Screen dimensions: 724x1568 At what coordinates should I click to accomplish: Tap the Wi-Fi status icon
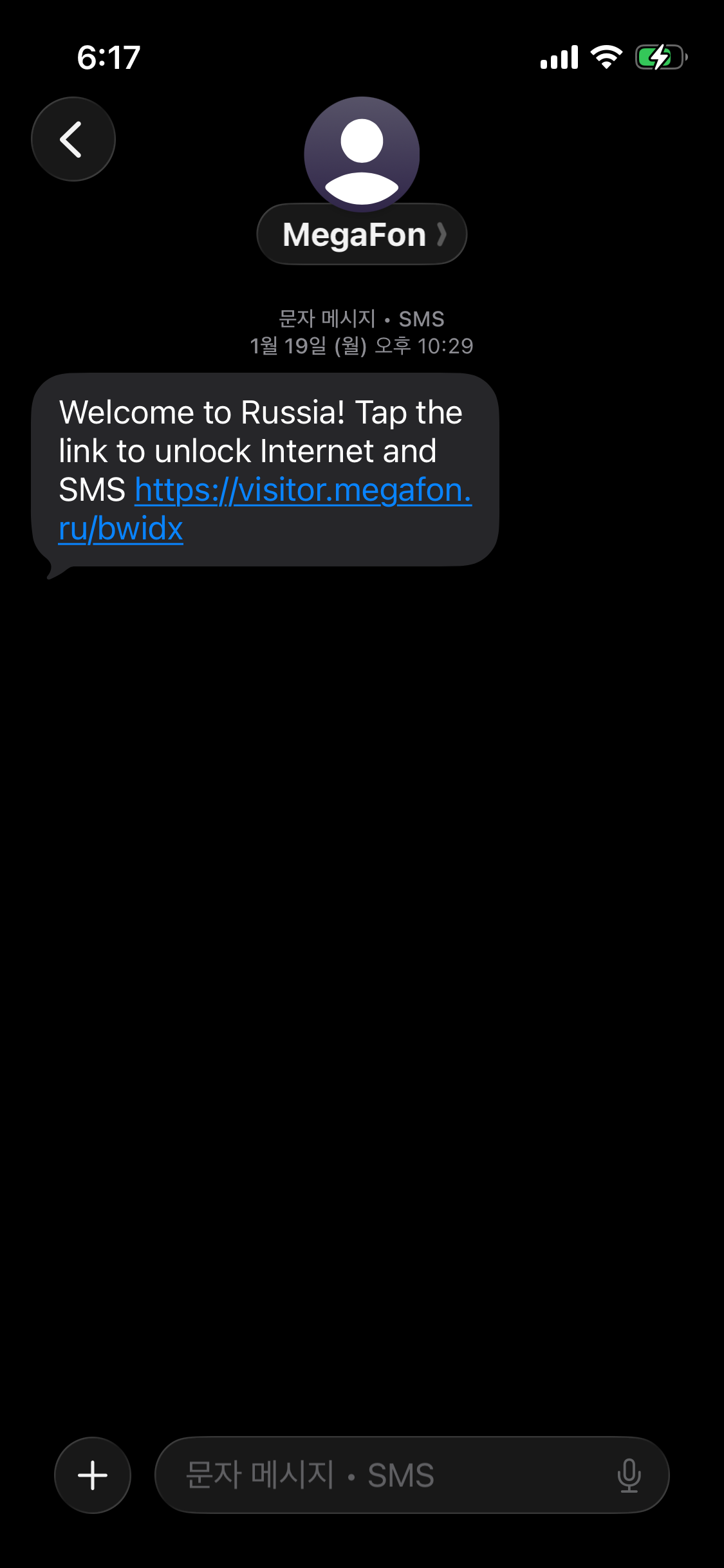606,57
